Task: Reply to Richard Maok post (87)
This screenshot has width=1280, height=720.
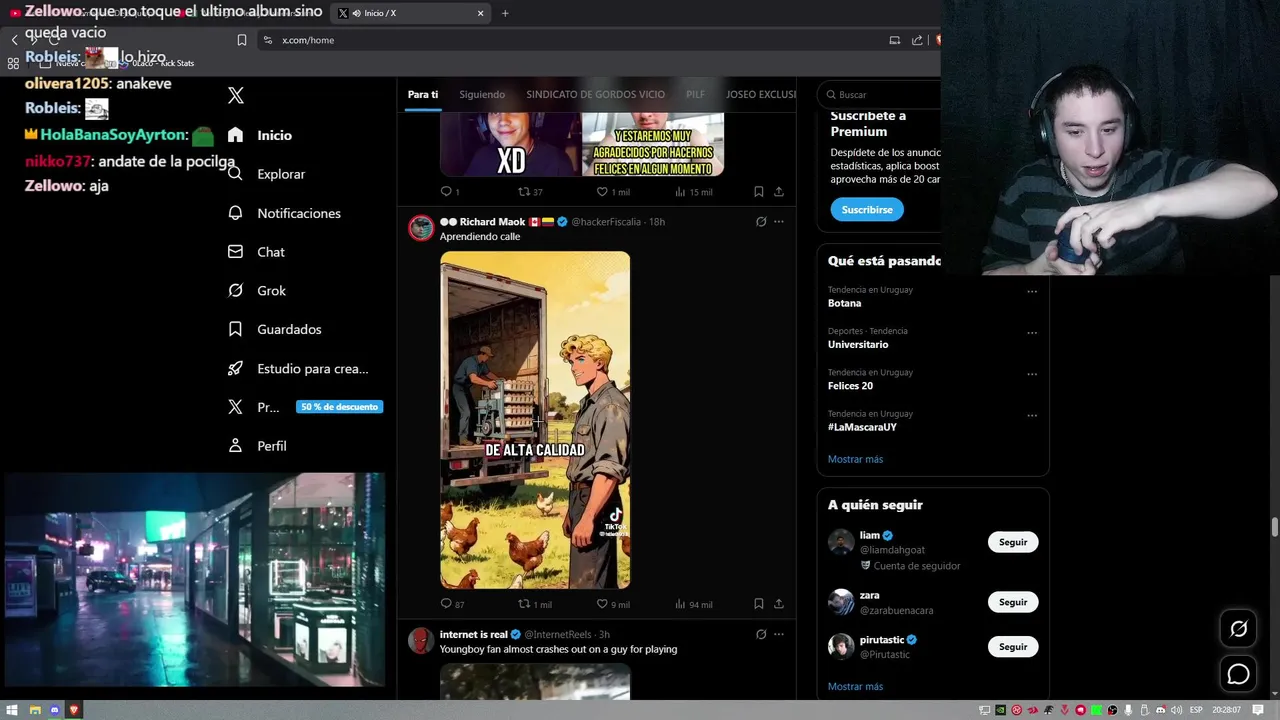Action: pos(452,604)
